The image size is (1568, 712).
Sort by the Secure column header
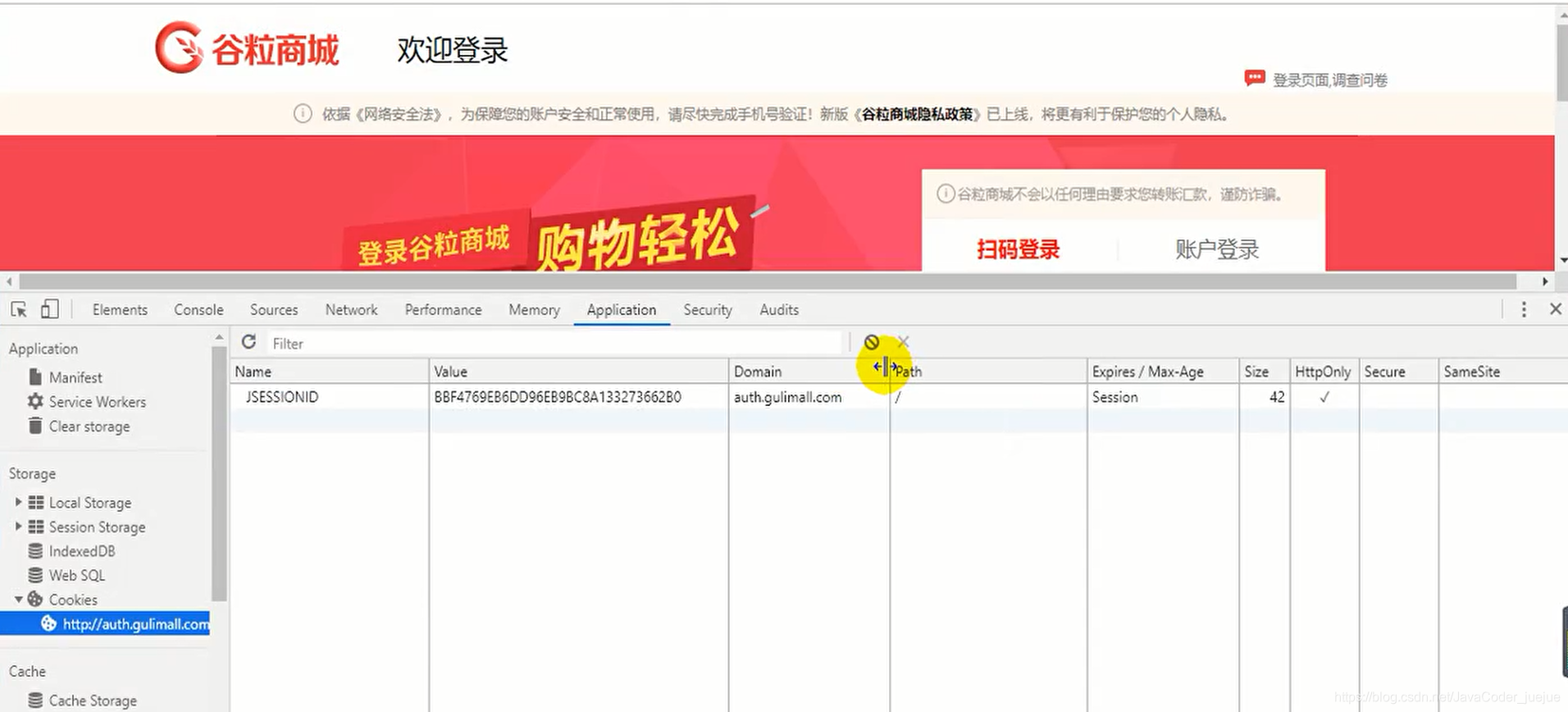coord(1398,372)
